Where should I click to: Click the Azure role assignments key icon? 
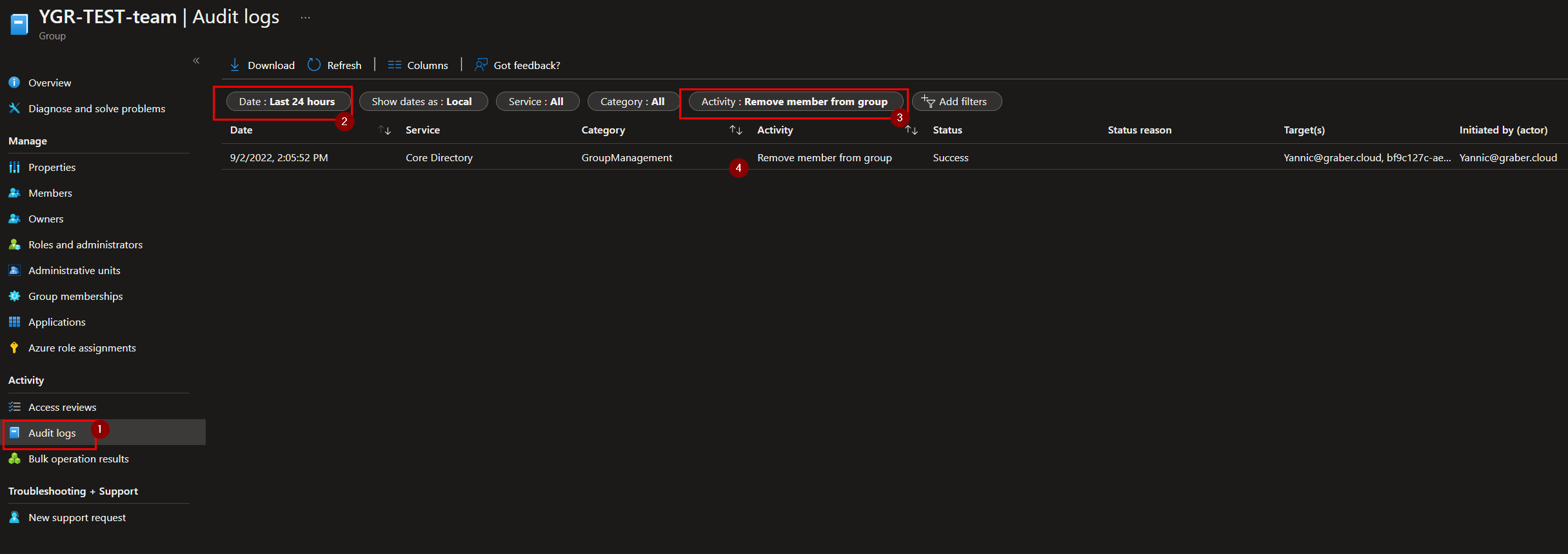[x=14, y=348]
